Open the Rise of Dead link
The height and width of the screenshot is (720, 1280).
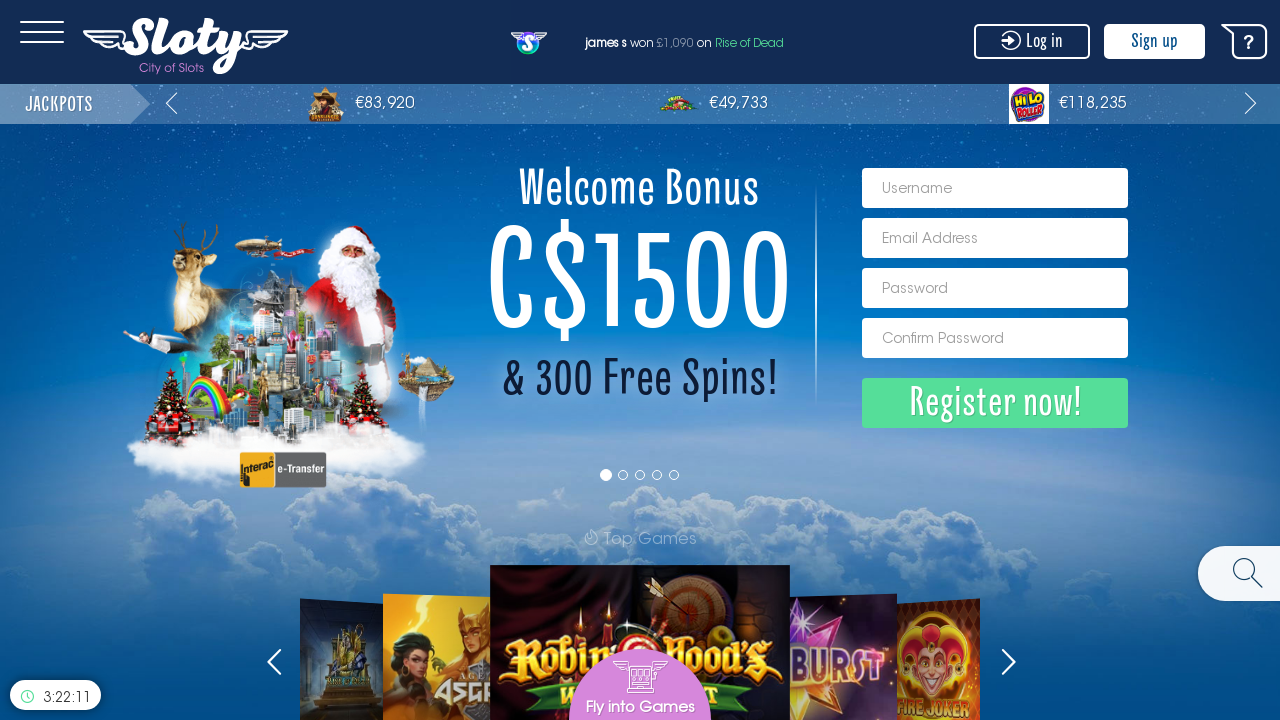pyautogui.click(x=749, y=43)
